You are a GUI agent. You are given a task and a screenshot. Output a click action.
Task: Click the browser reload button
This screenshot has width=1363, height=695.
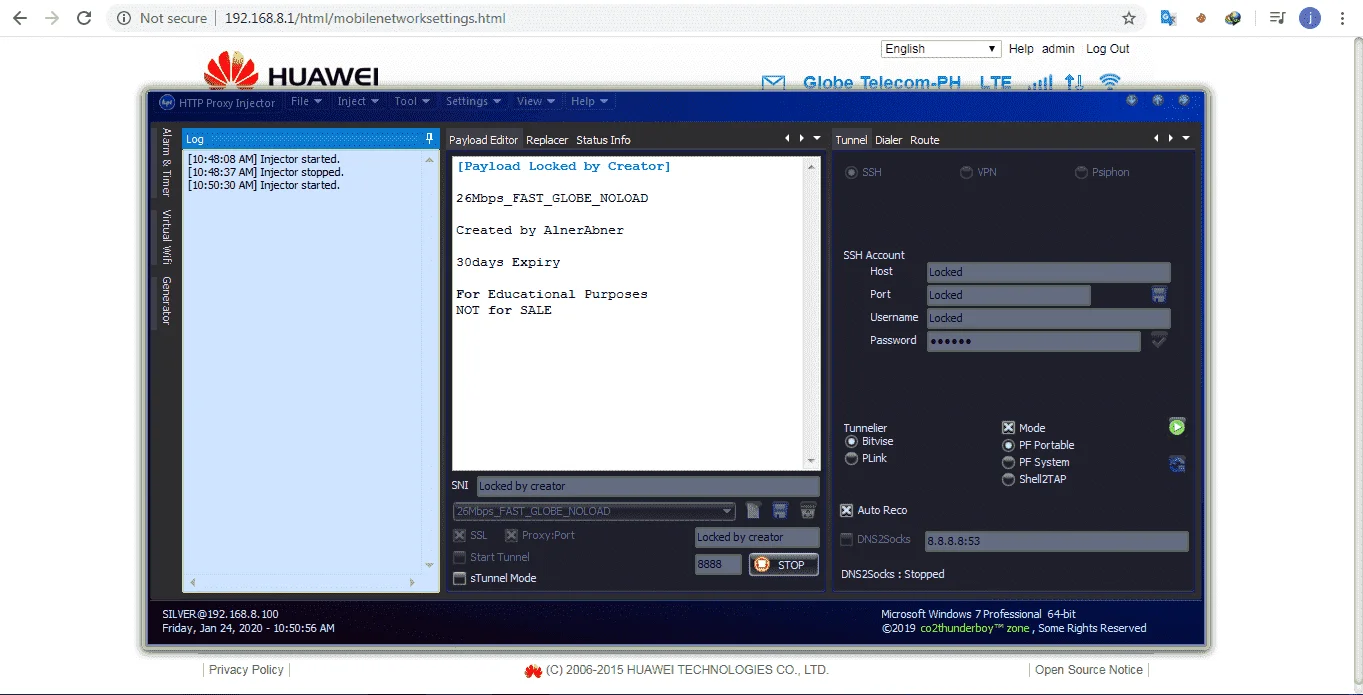pyautogui.click(x=84, y=18)
